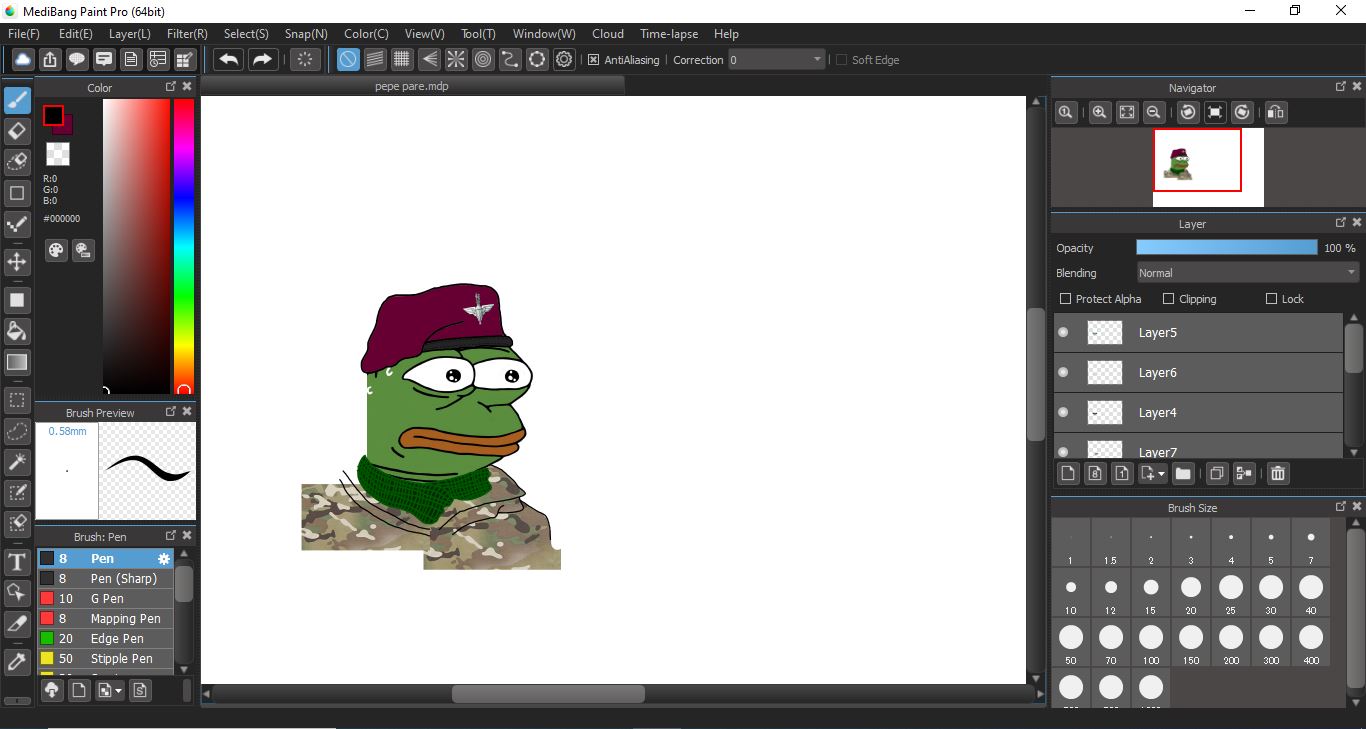Select the Move tool

[x=17, y=262]
